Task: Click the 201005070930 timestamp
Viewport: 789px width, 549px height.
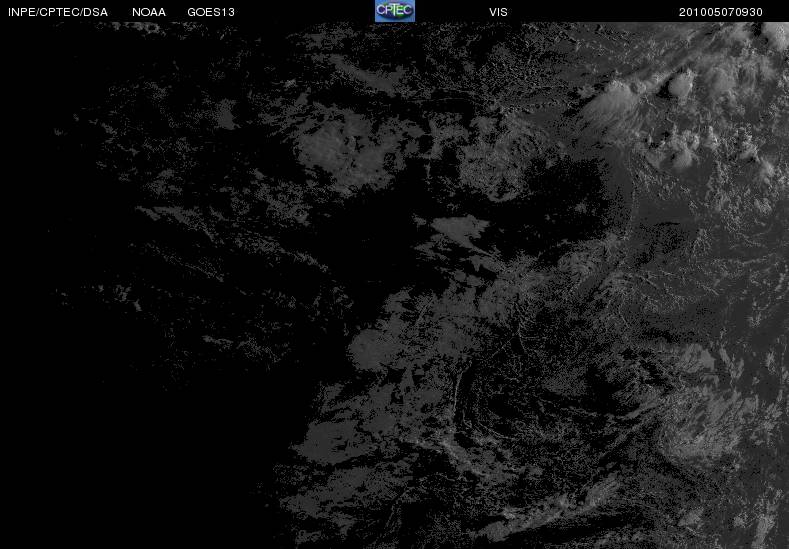Action: [721, 12]
